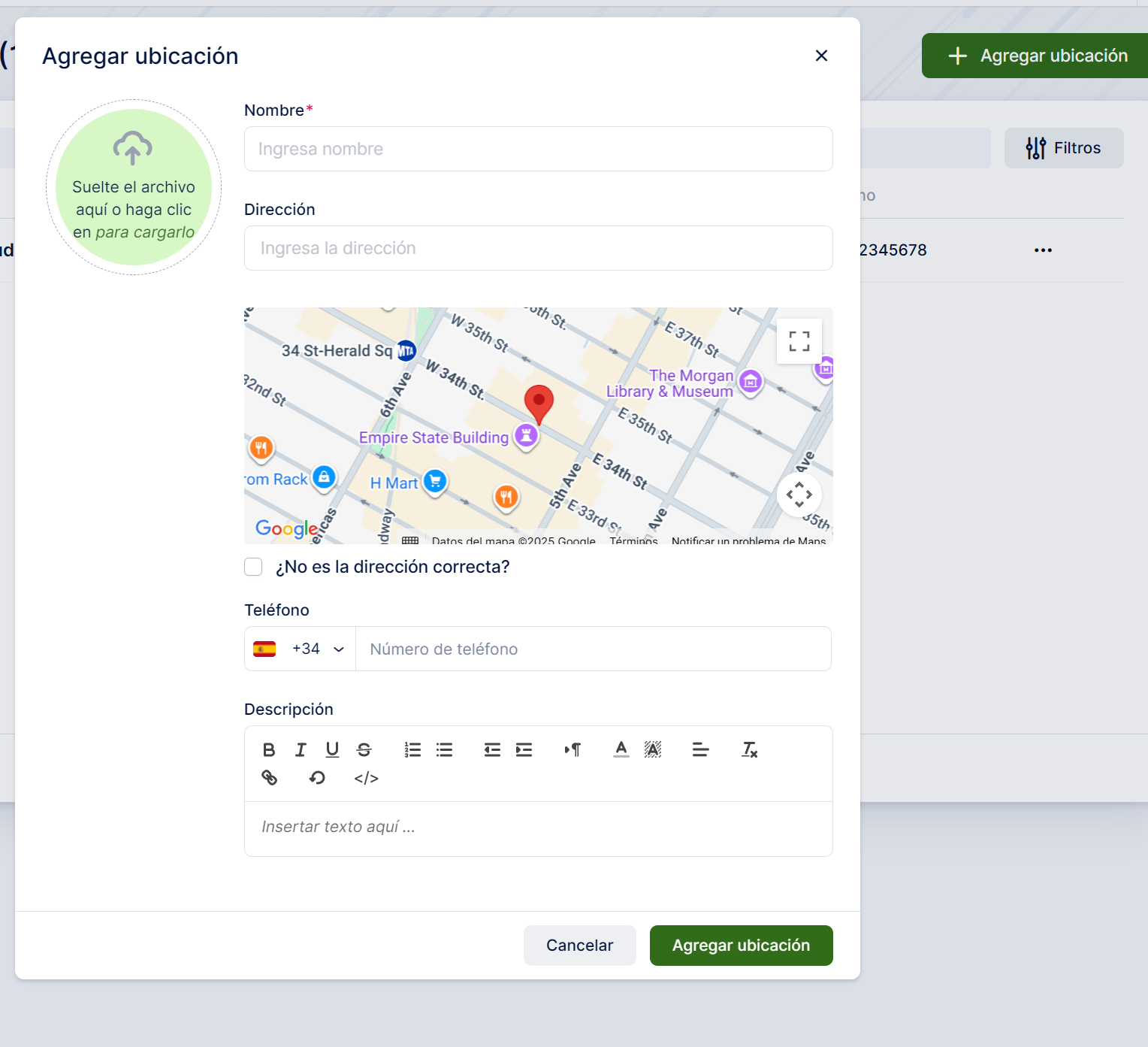Switch map to fullscreen view

pos(799,341)
